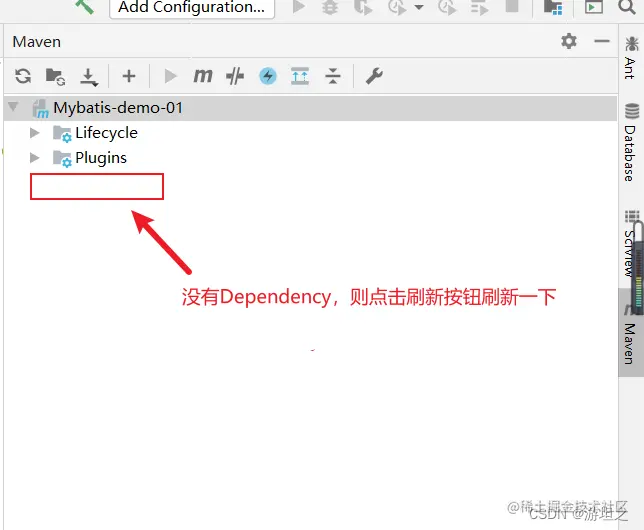Click the Run play icon in top toolbar
Viewport: 644px width, 530px height.
click(x=299, y=6)
